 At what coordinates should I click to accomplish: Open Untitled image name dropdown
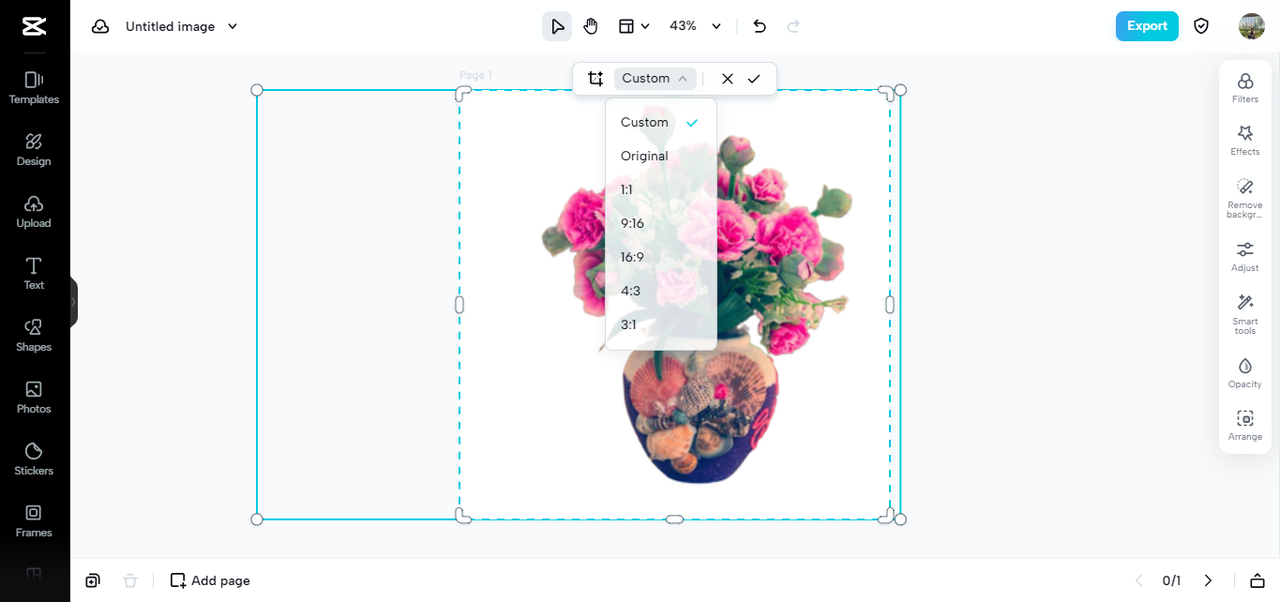pos(233,27)
